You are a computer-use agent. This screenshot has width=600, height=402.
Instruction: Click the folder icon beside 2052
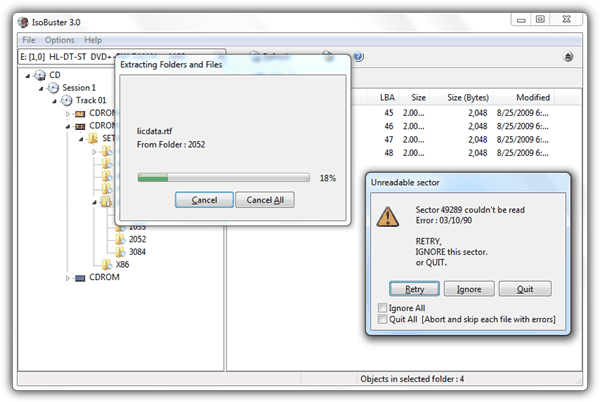click(x=120, y=239)
